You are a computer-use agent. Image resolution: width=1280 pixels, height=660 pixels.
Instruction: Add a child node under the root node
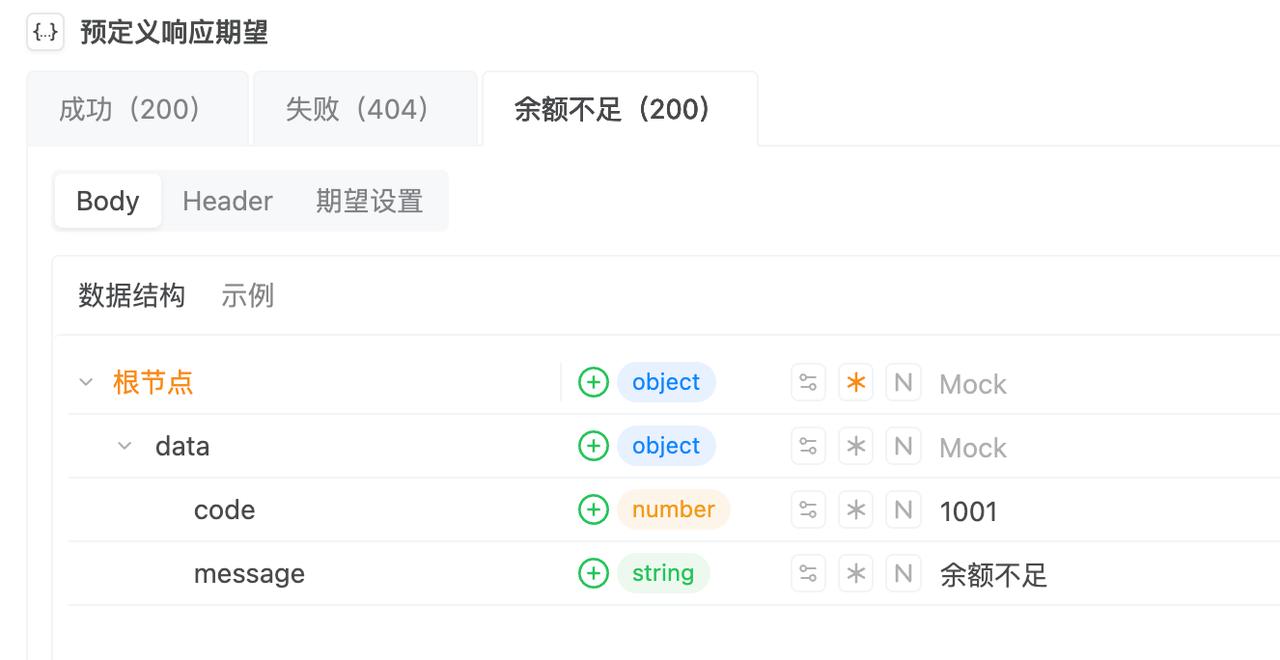tap(593, 382)
